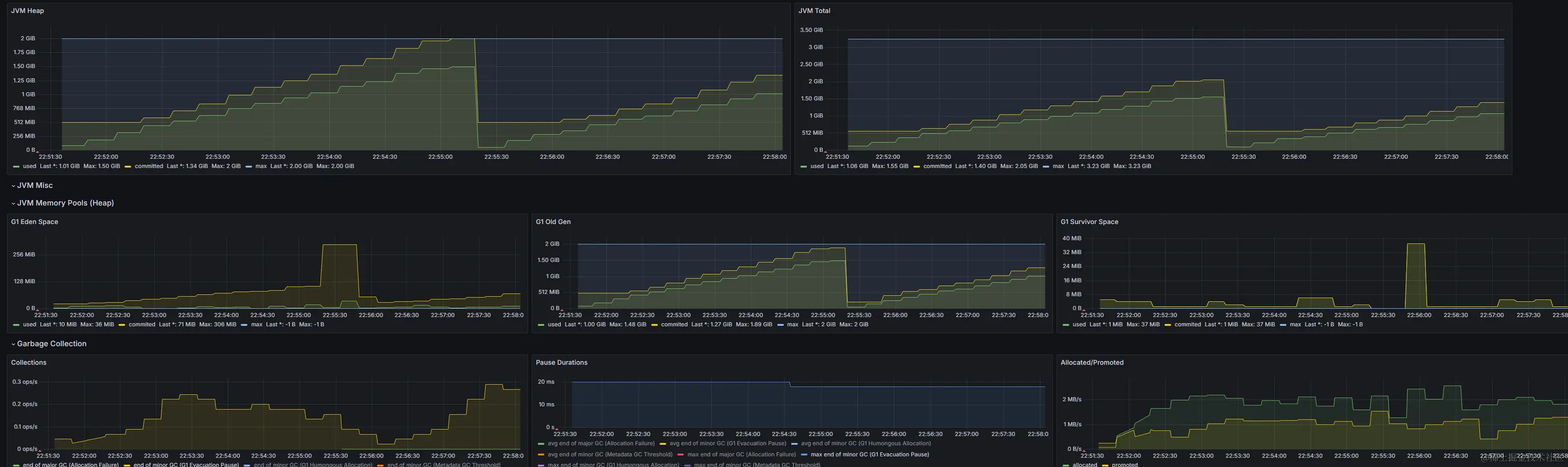This screenshot has width=1568, height=467.
Task: Collapse the JVM Memory Pools (Heap) row
Action: coord(62,203)
